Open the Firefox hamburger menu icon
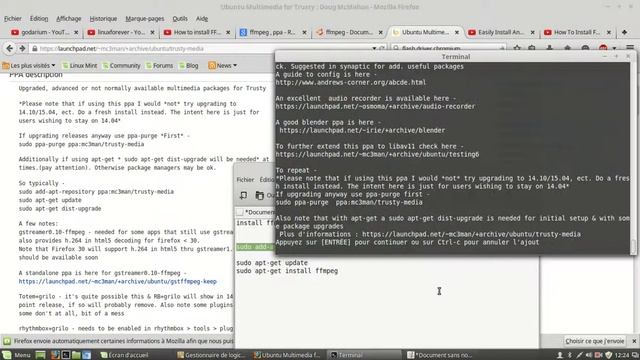Viewport: 640px width, 360px height. click(x=630, y=48)
